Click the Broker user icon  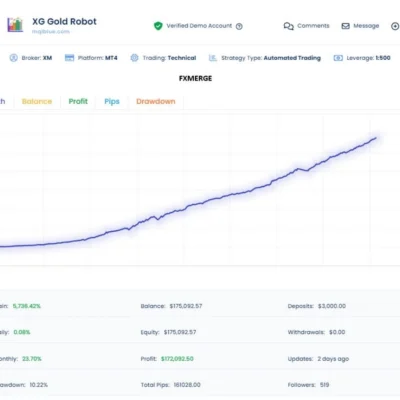click(14, 58)
